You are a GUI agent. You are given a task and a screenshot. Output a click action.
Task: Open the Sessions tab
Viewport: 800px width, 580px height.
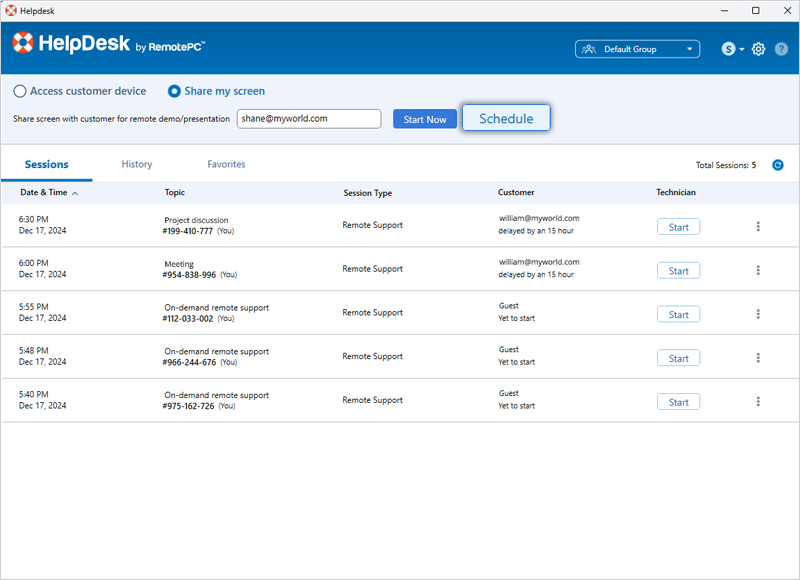coord(46,164)
